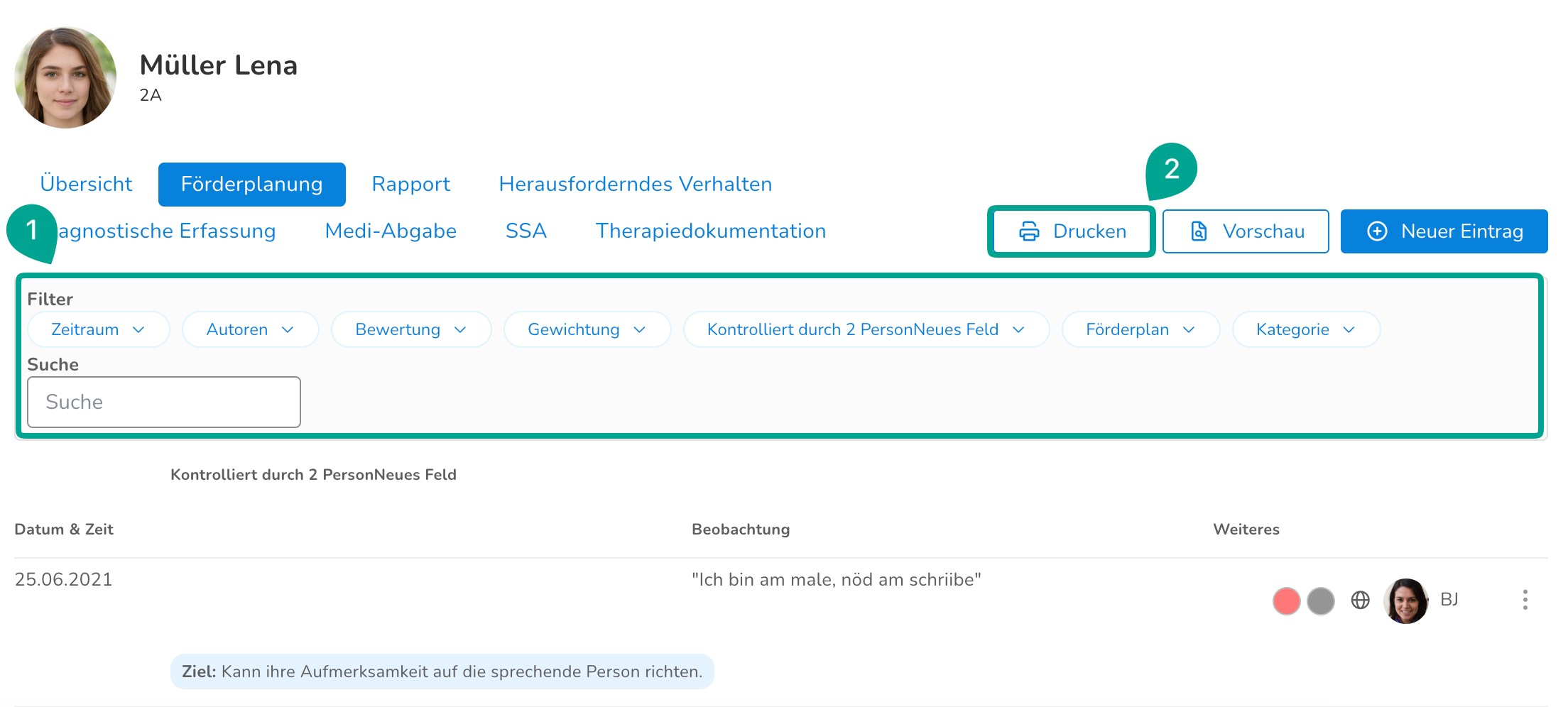Click into the Suche search field

click(164, 402)
